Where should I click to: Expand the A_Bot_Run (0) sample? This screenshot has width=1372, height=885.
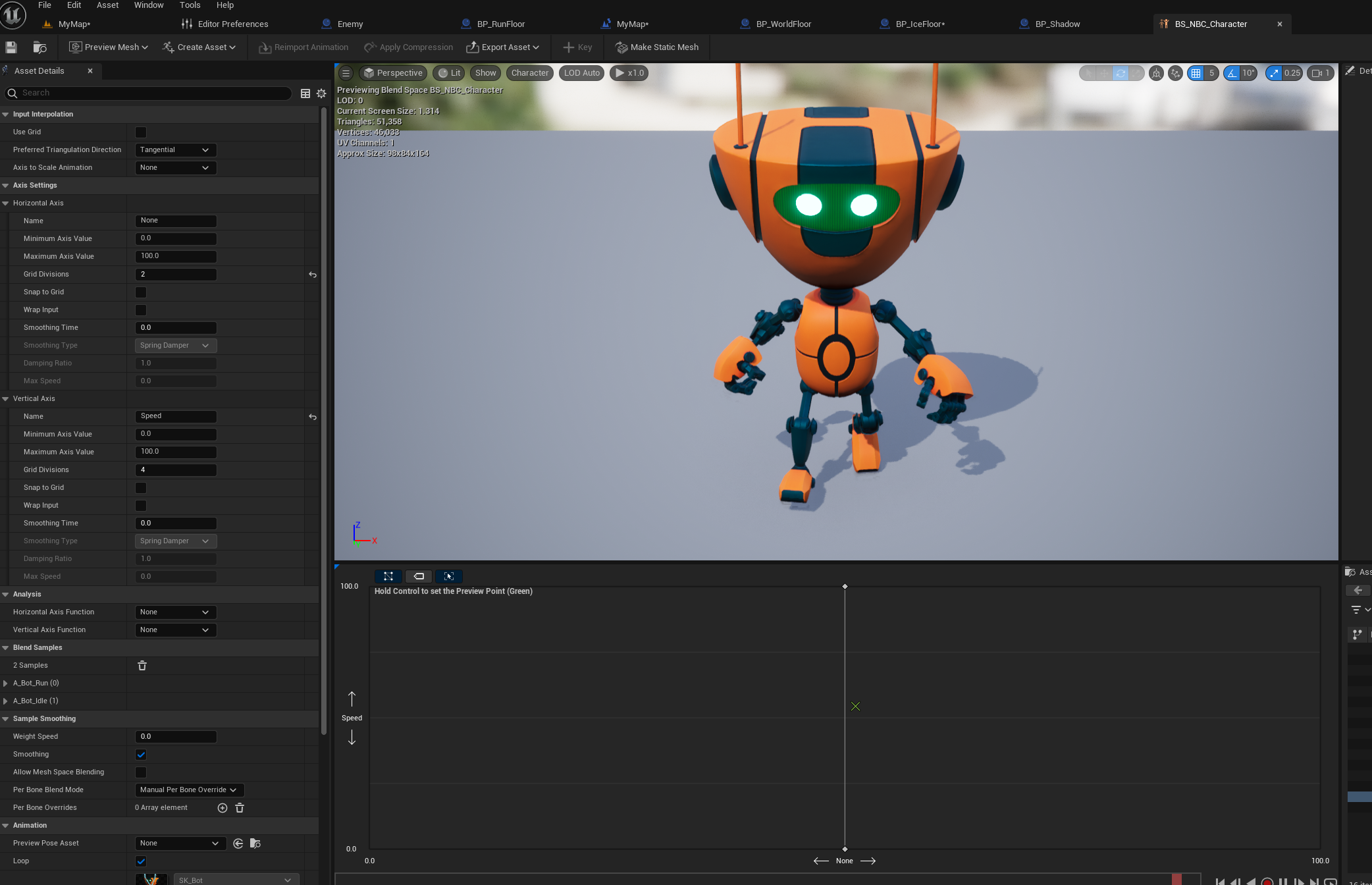point(6,684)
